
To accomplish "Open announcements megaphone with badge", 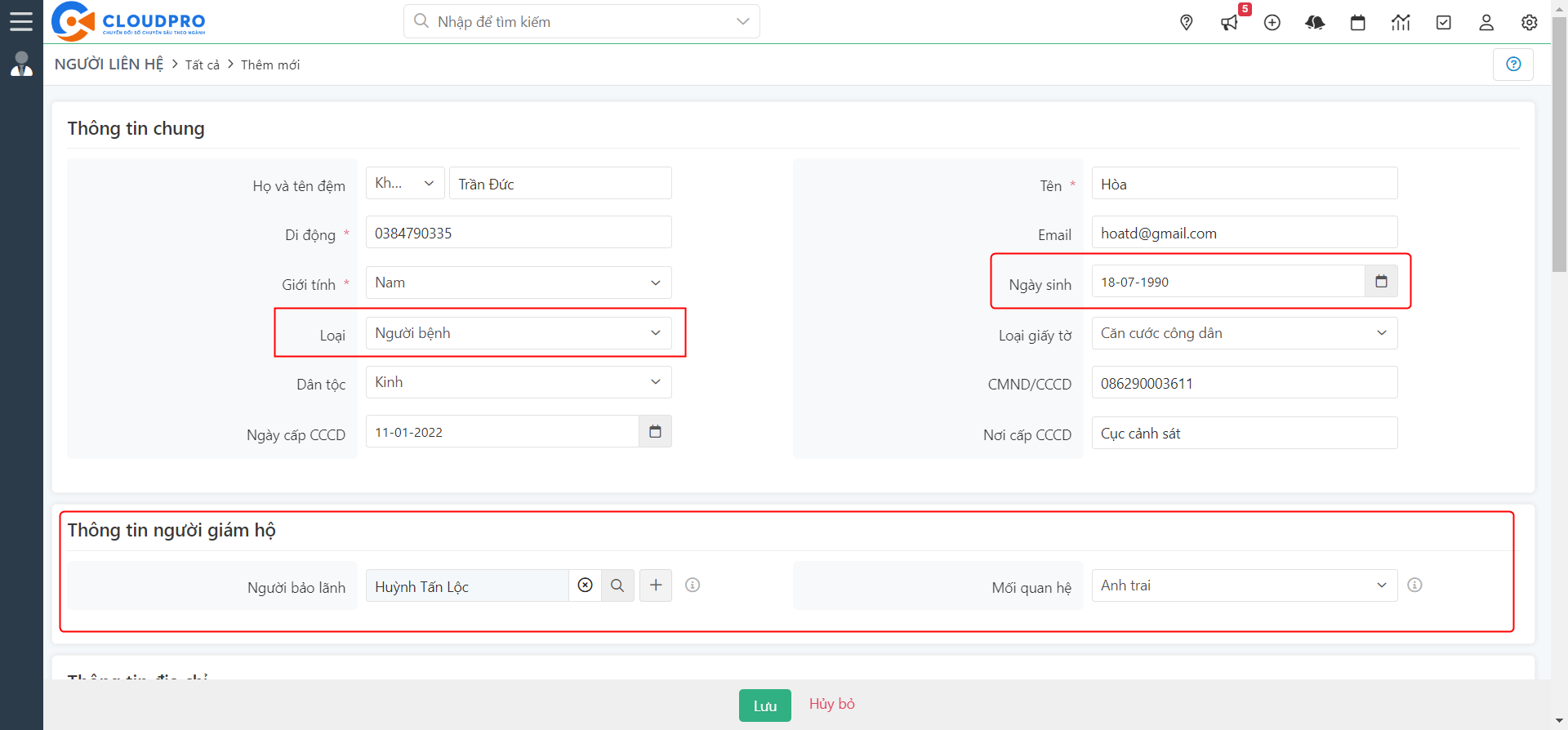I will point(1231,21).
